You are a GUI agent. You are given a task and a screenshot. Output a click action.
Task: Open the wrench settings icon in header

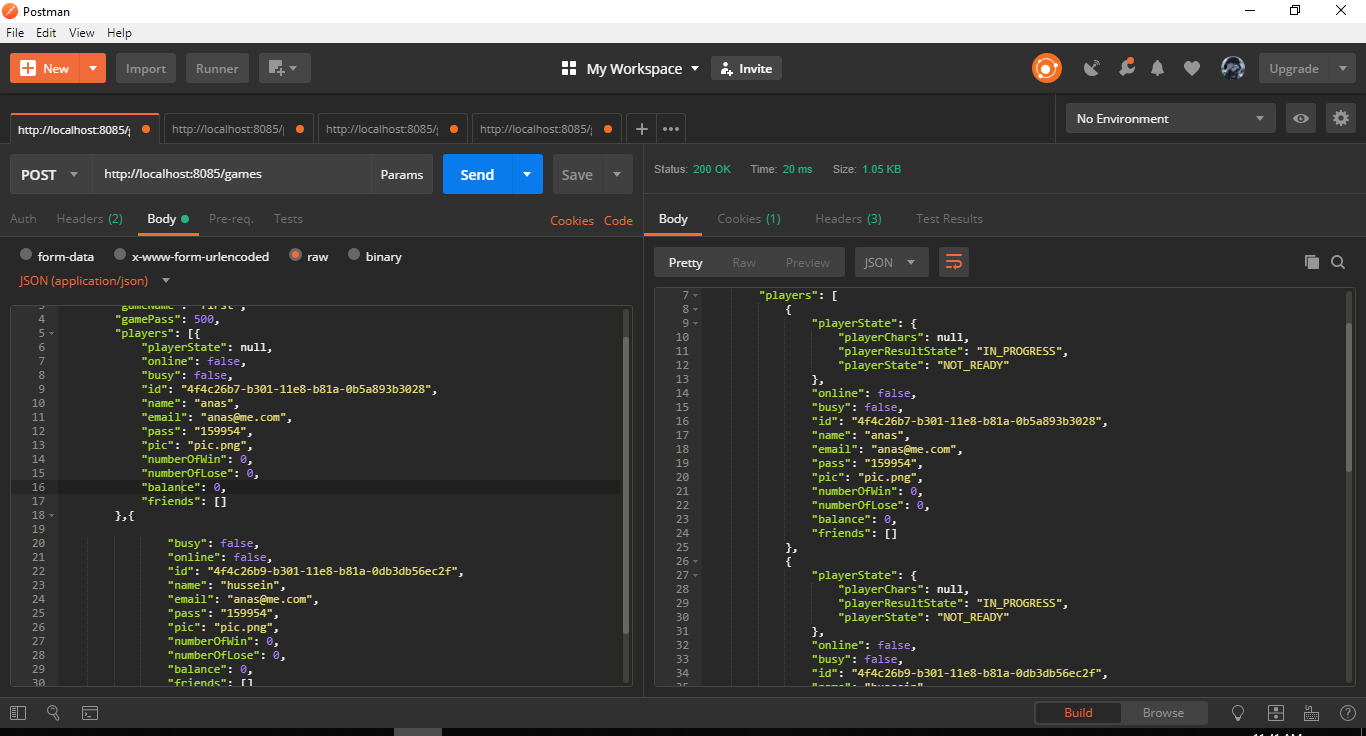[x=1126, y=68]
